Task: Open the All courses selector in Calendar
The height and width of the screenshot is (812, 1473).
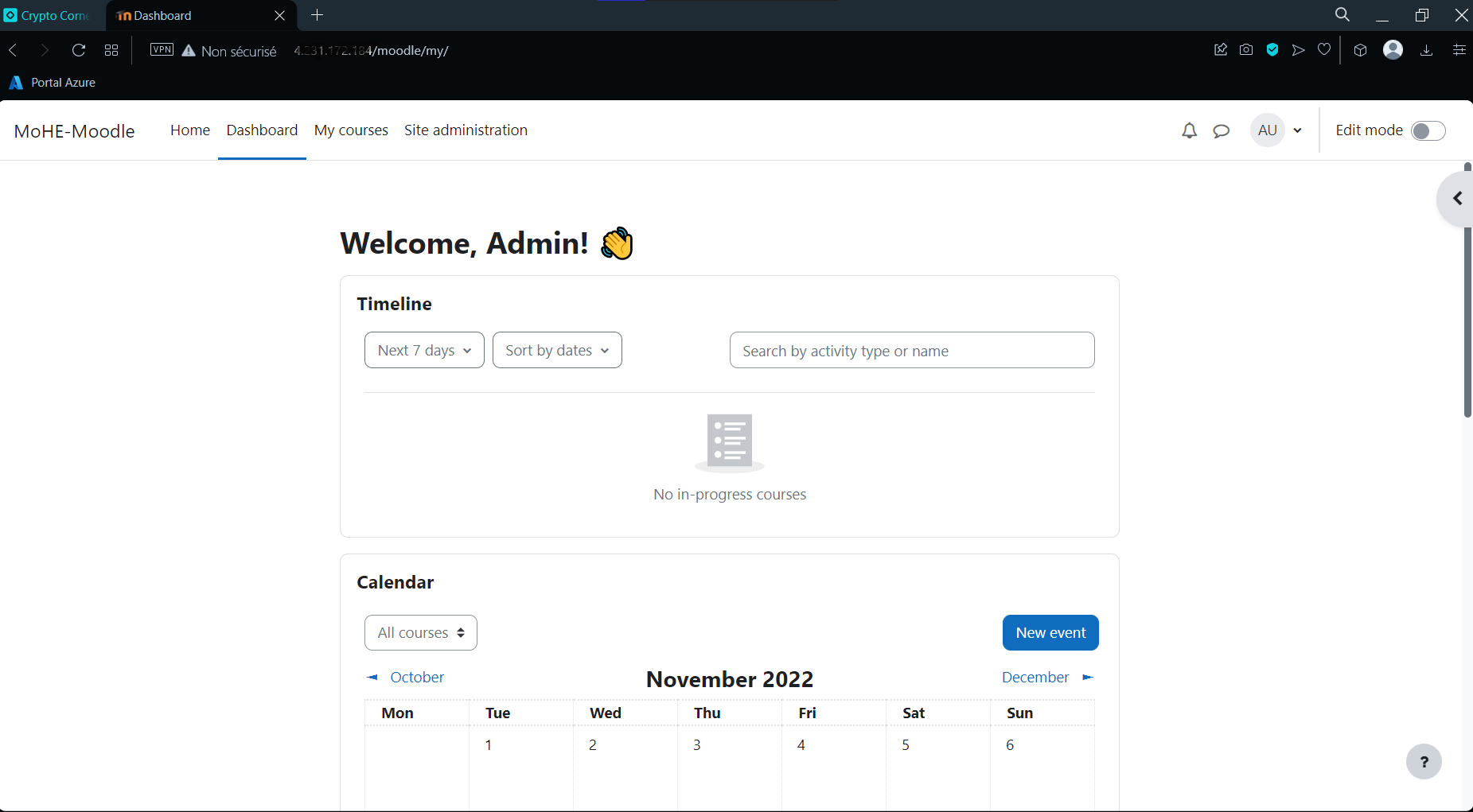Action: 420,632
